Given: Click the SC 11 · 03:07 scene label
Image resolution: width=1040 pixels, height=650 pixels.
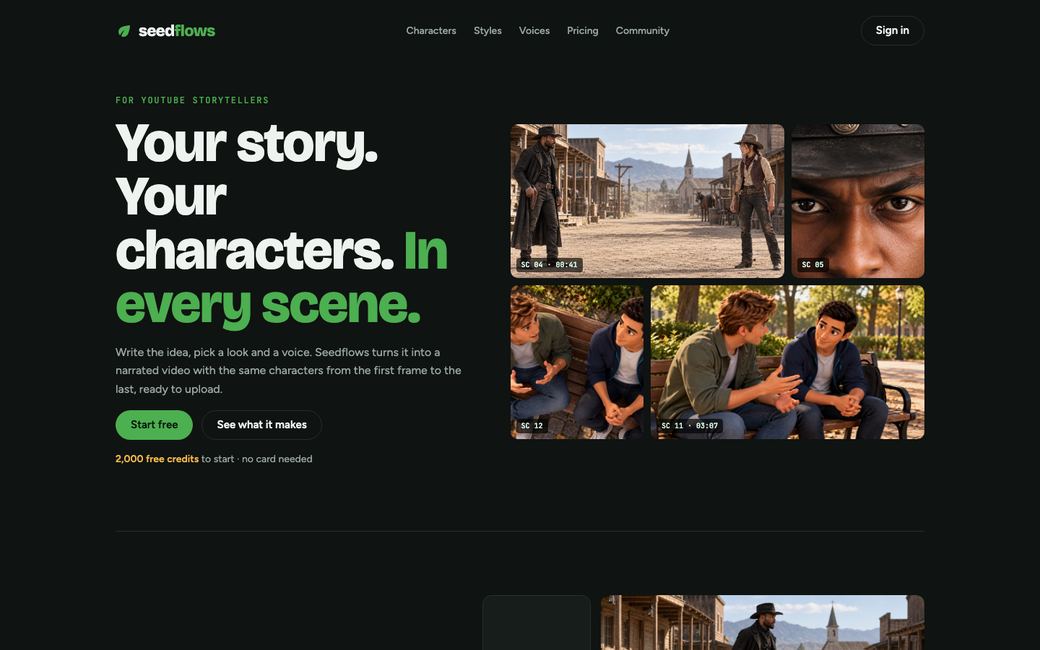Looking at the screenshot, I should coord(690,426).
